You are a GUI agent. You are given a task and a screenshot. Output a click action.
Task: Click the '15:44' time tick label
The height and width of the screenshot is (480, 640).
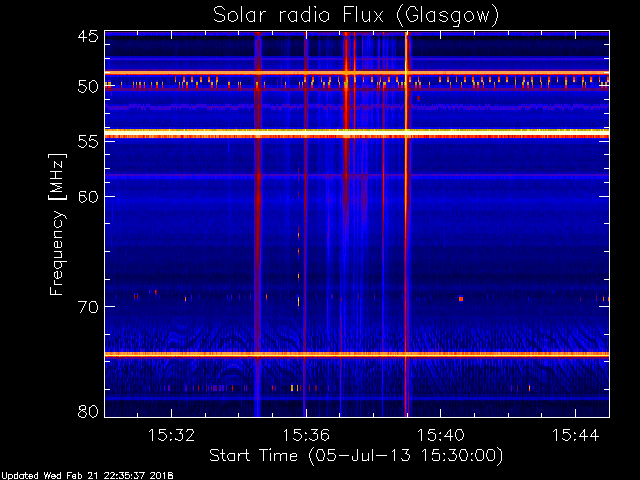point(575,435)
